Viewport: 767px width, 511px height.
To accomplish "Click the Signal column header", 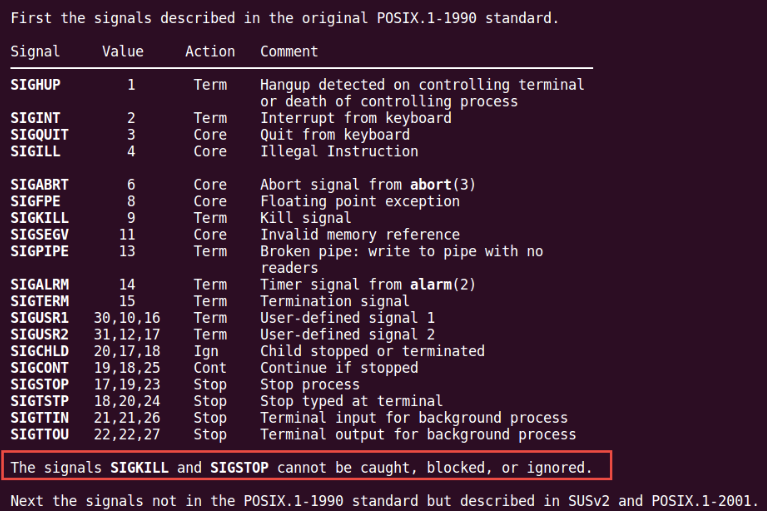I will point(35,51).
